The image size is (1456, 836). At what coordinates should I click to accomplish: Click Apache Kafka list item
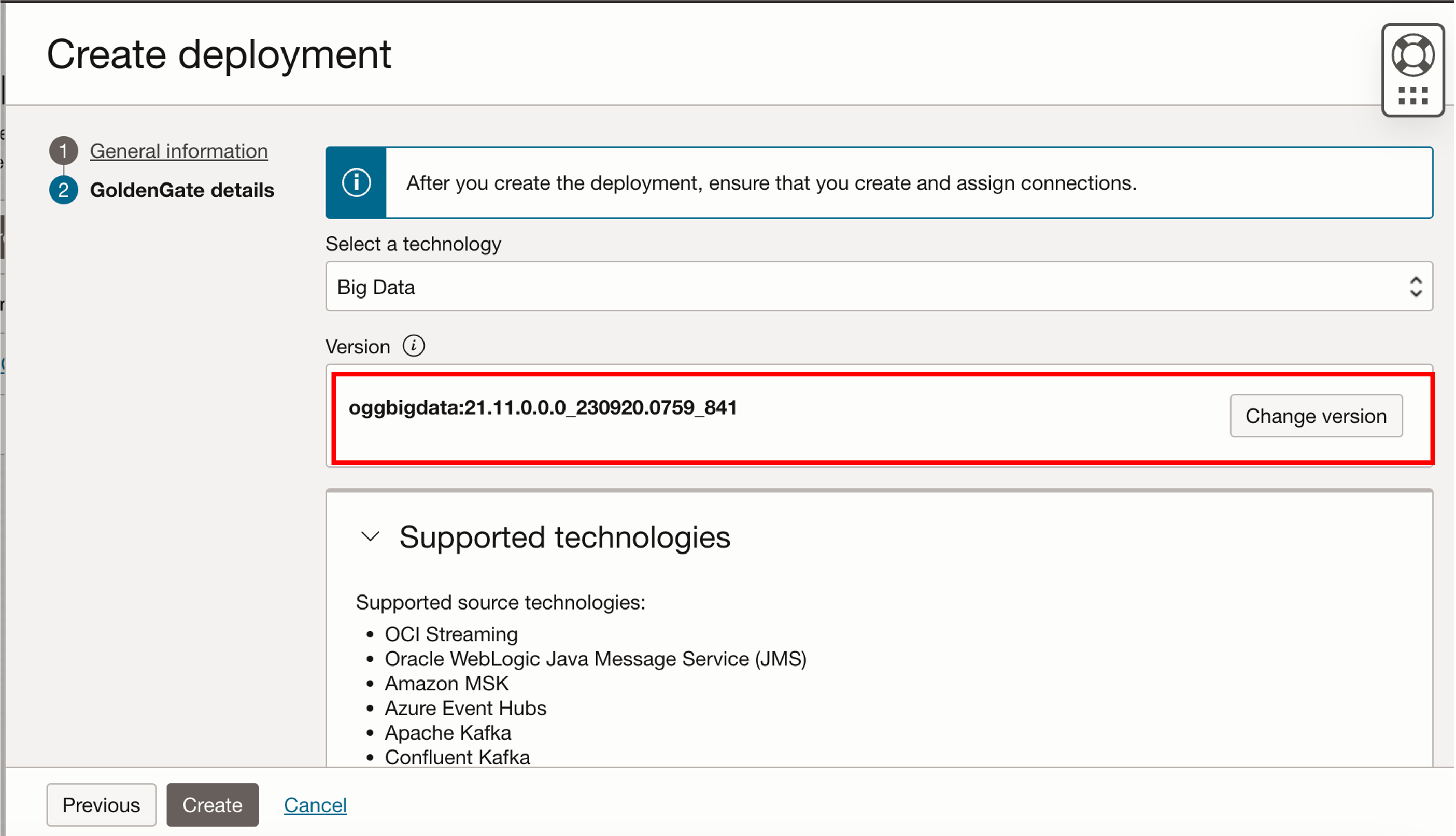pos(448,733)
